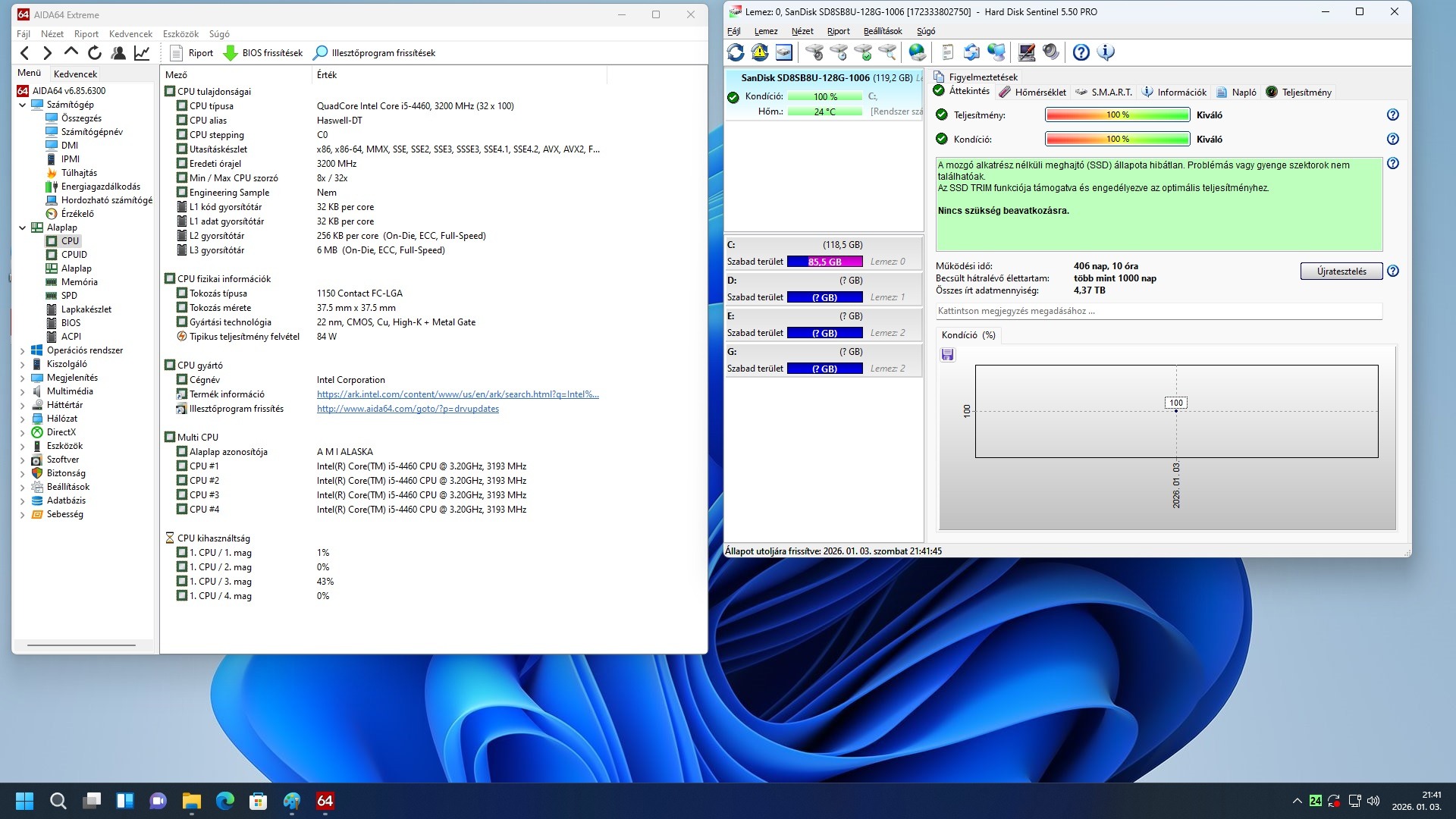Switch to the S.M.A.R.T. tab
The height and width of the screenshot is (819, 1456).
pos(1104,93)
